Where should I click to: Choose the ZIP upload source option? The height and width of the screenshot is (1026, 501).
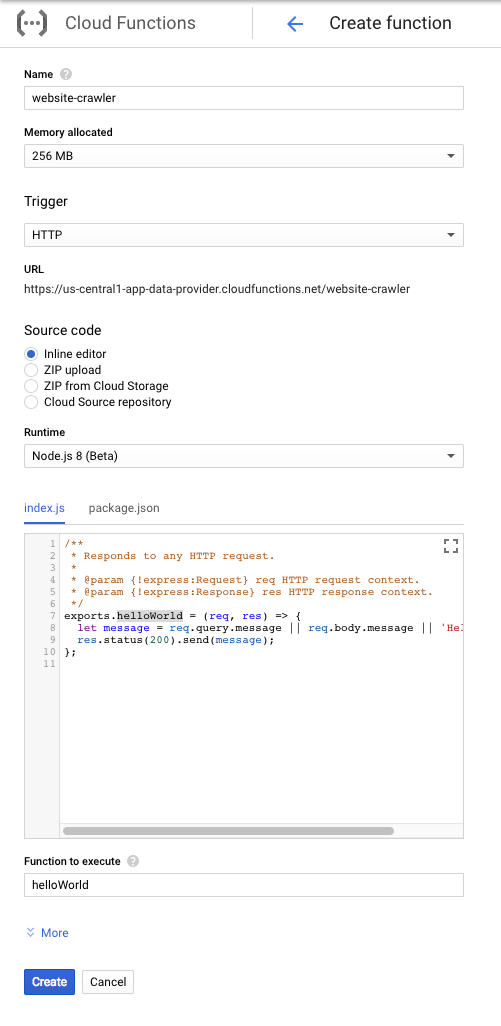point(31,370)
